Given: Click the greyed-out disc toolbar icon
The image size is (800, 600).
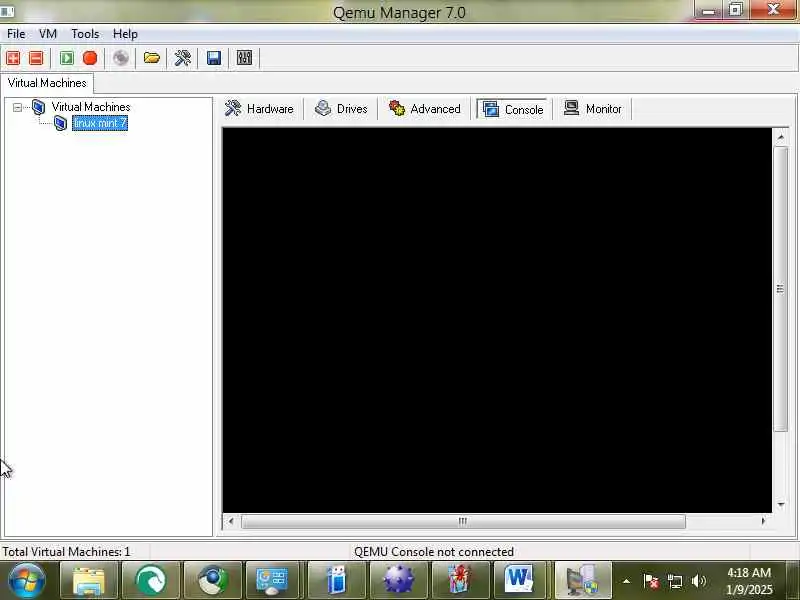Looking at the screenshot, I should pos(121,58).
